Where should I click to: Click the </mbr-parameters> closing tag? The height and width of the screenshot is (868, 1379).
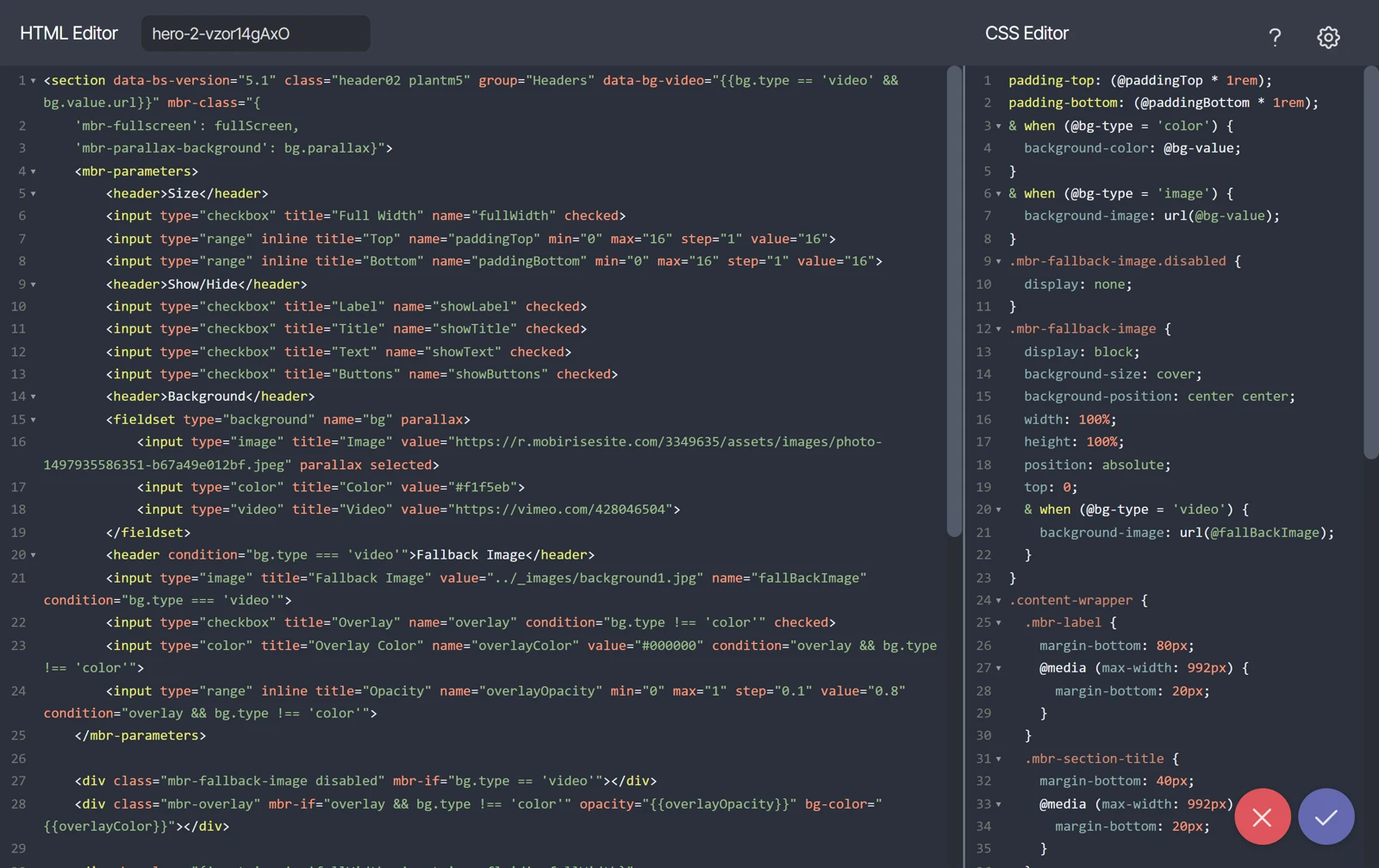[x=140, y=735]
